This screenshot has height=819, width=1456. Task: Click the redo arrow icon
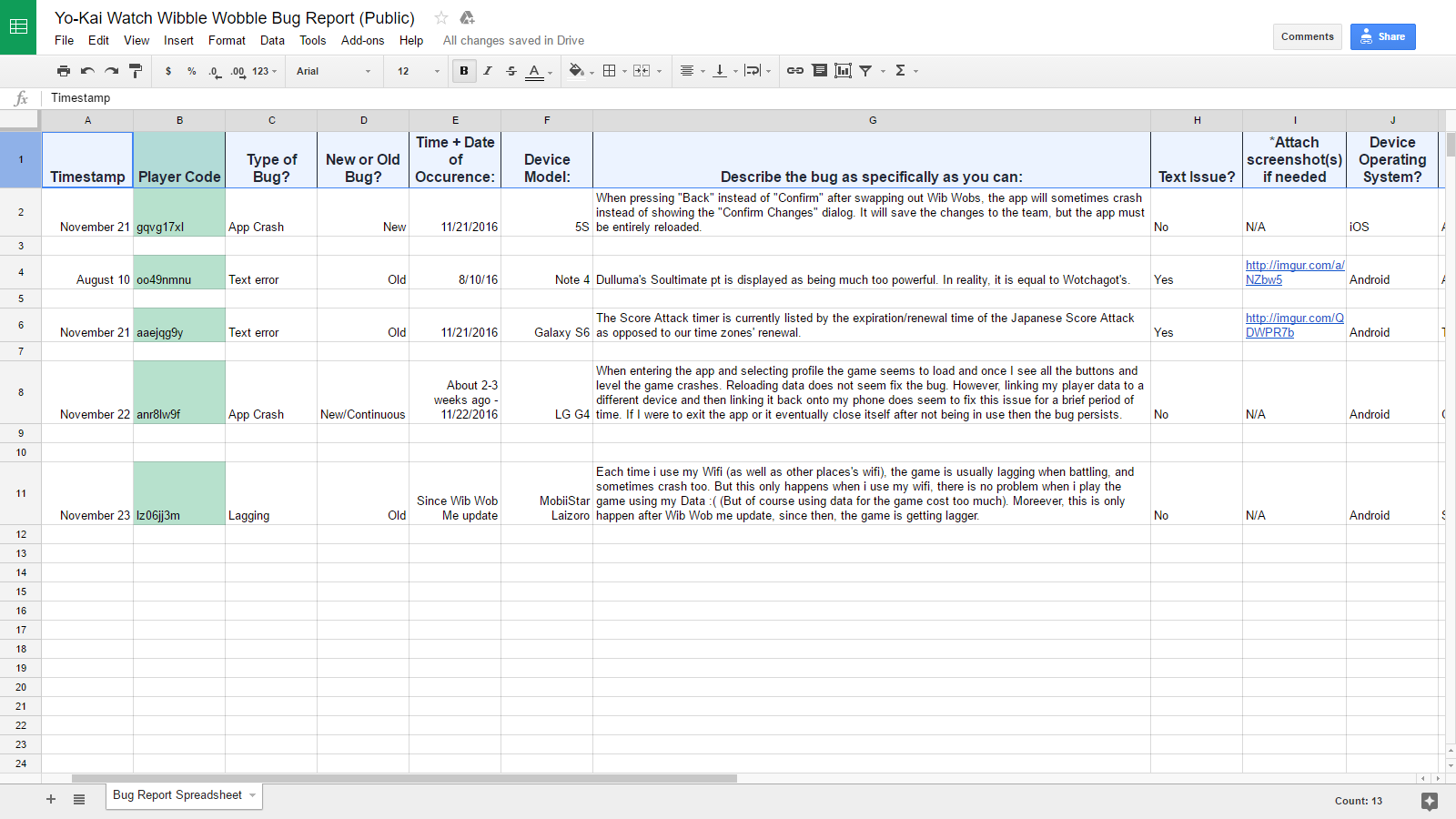pyautogui.click(x=111, y=71)
